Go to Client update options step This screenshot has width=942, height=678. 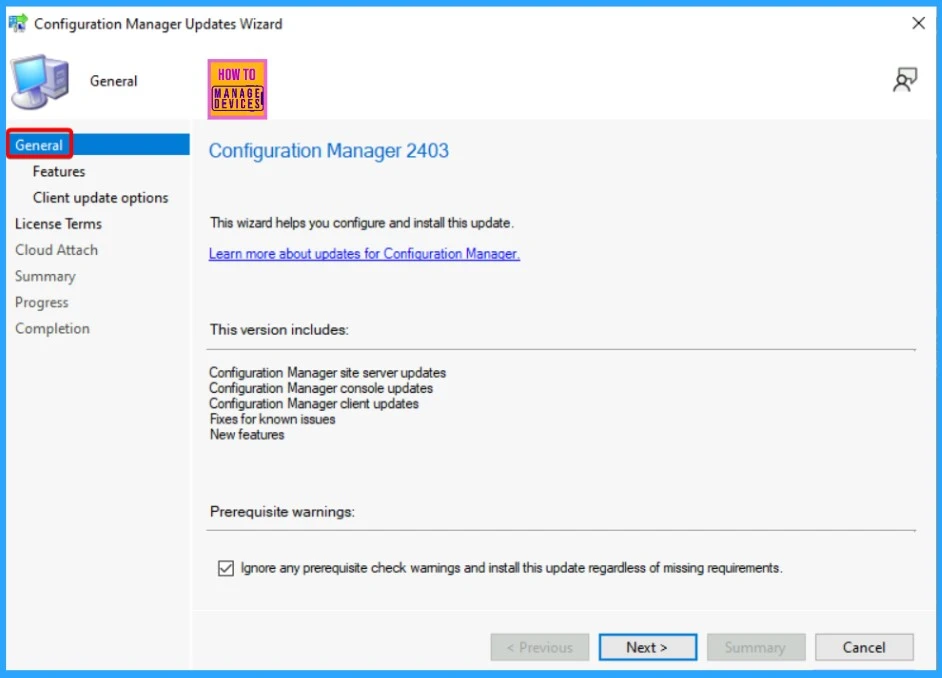(x=100, y=198)
